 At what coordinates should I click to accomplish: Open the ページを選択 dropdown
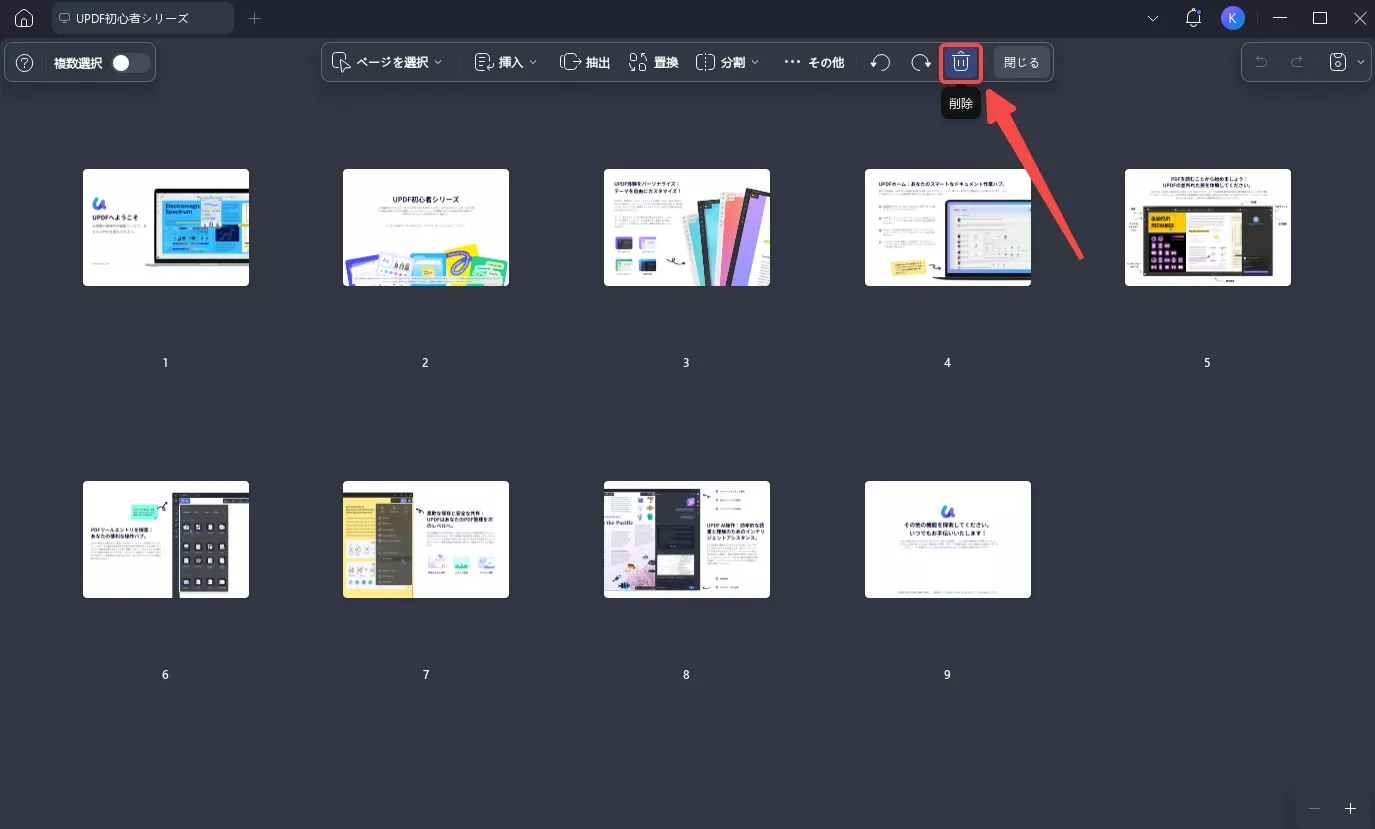pyautogui.click(x=388, y=62)
